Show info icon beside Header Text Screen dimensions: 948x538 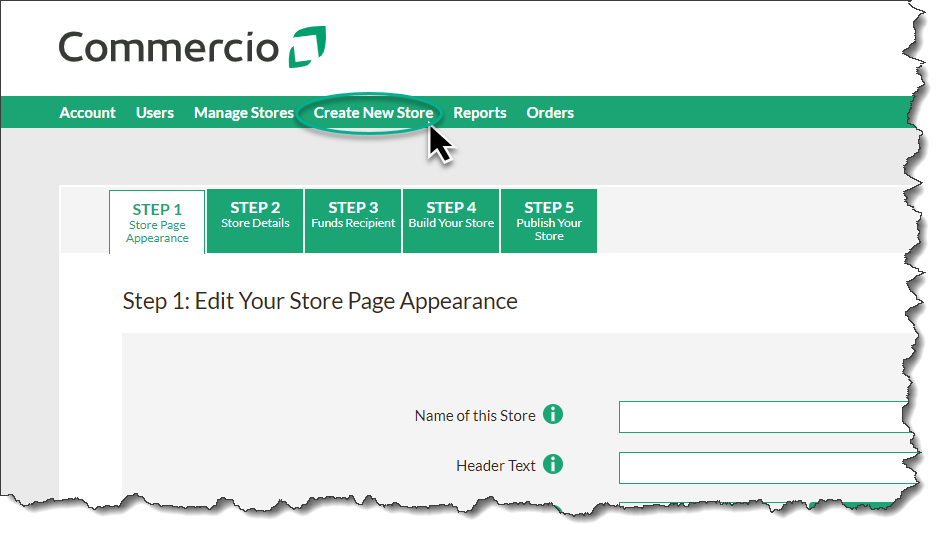(553, 465)
